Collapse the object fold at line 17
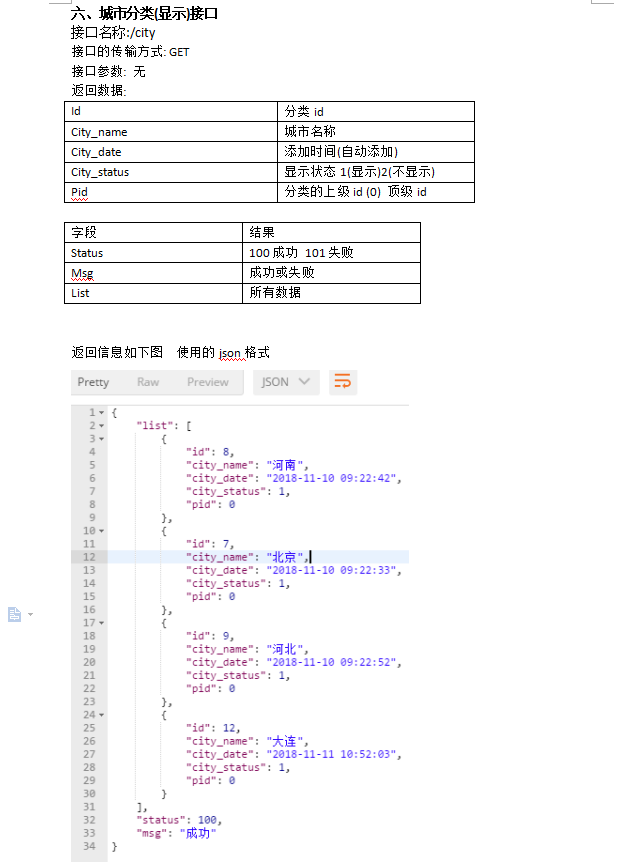The width and height of the screenshot is (620, 868). coord(101,623)
